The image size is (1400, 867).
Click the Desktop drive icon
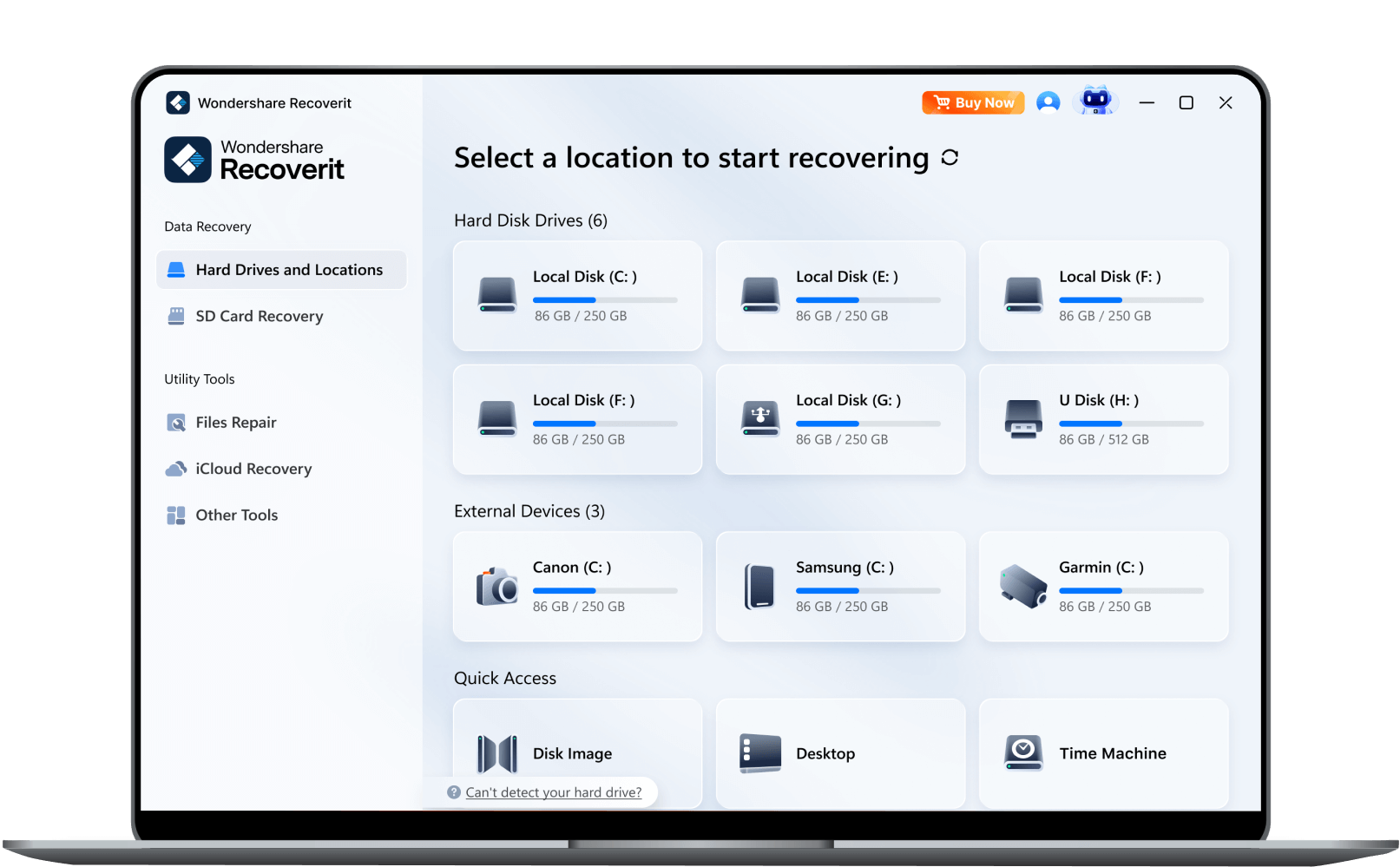tap(760, 753)
